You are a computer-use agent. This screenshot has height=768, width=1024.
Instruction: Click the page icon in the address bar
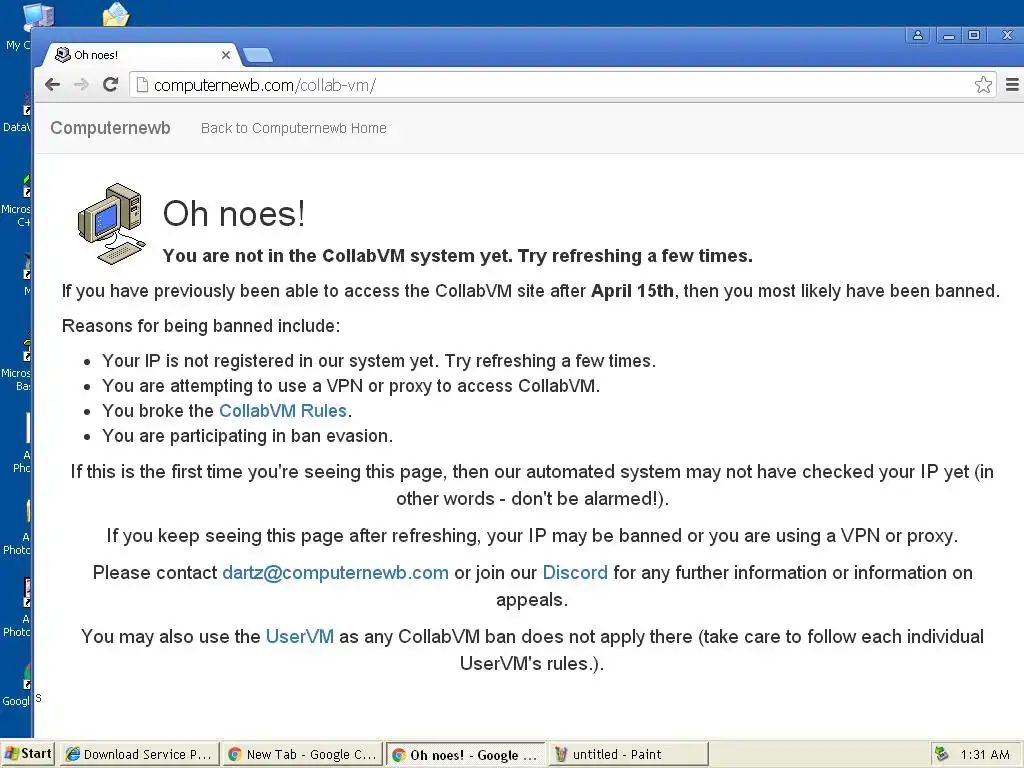click(x=142, y=85)
